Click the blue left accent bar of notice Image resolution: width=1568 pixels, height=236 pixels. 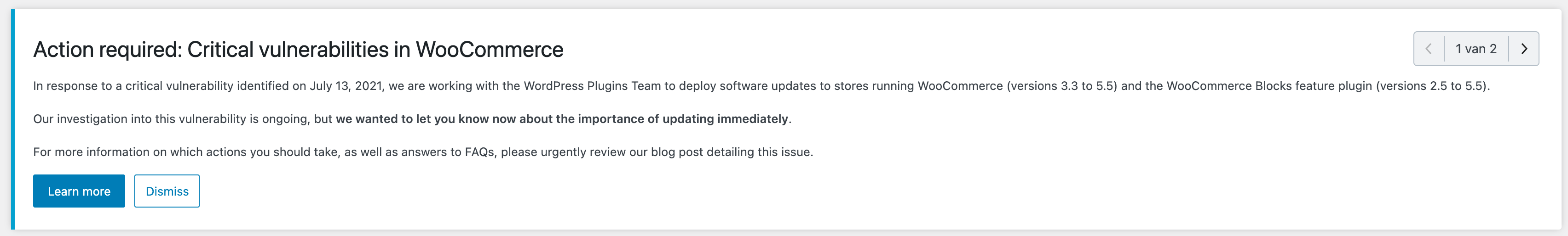point(13,119)
